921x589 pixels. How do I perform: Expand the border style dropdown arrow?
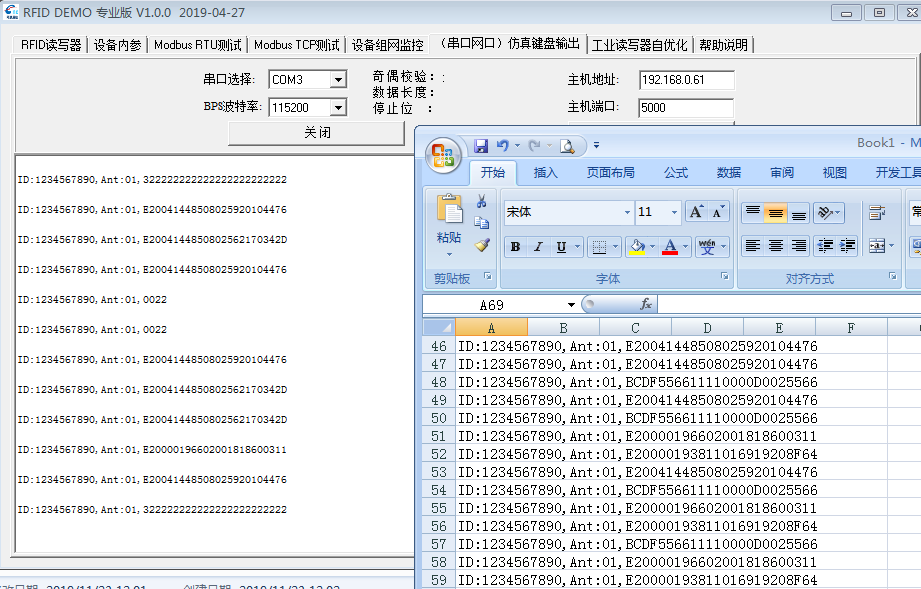click(x=616, y=247)
